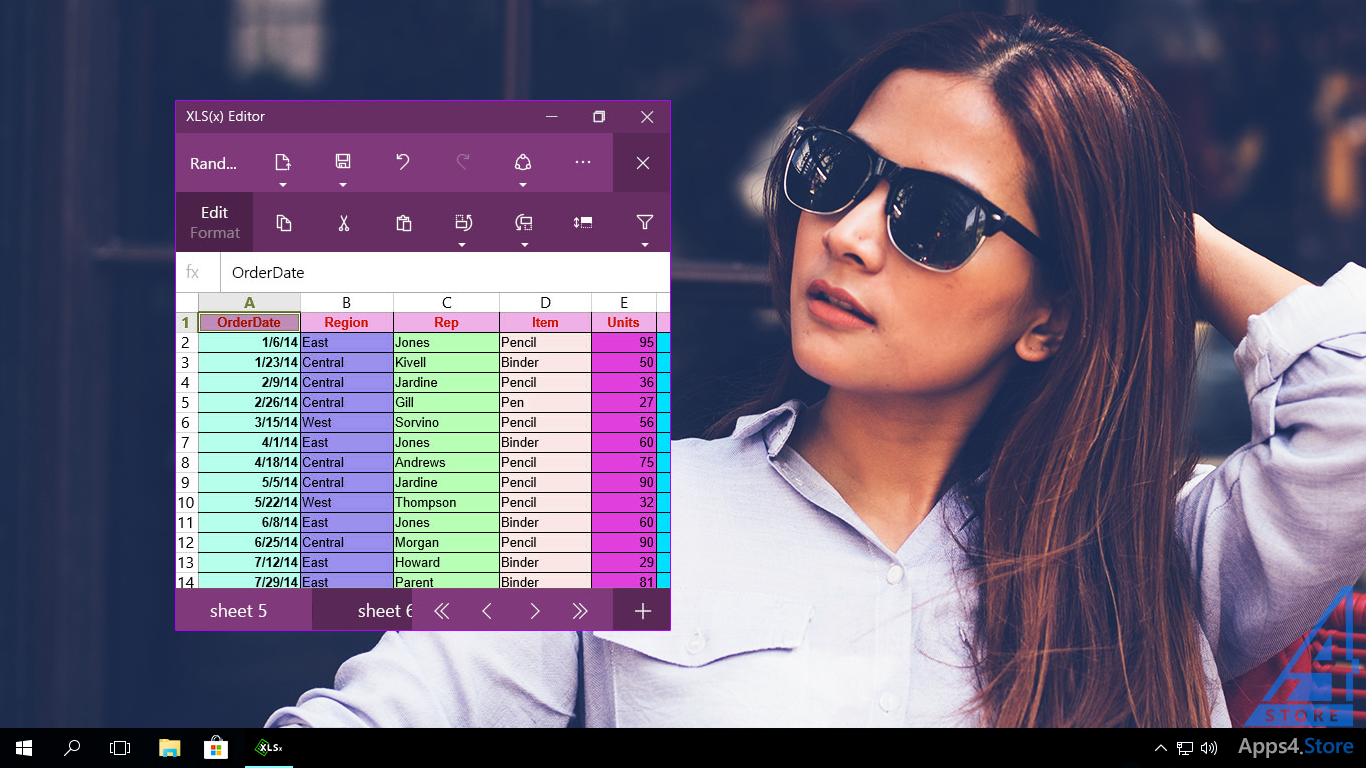
Task: Select the cell containing Sorvino
Action: point(446,422)
